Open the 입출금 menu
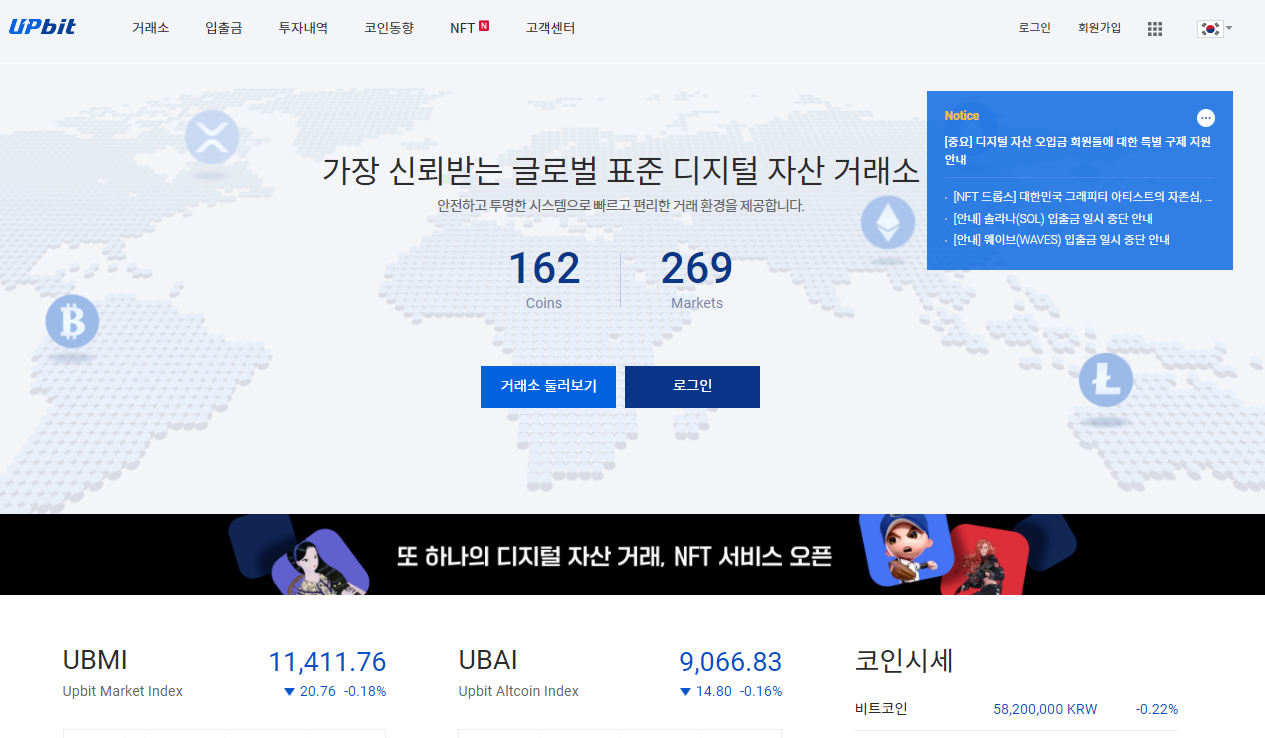1265x738 pixels. [224, 28]
